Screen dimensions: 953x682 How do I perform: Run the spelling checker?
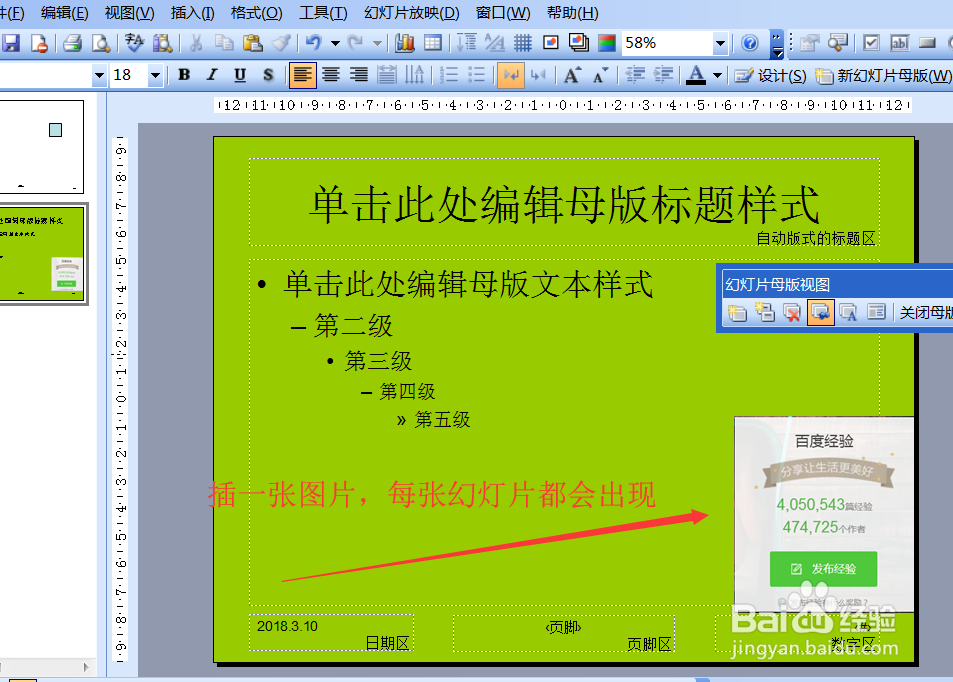coord(132,42)
